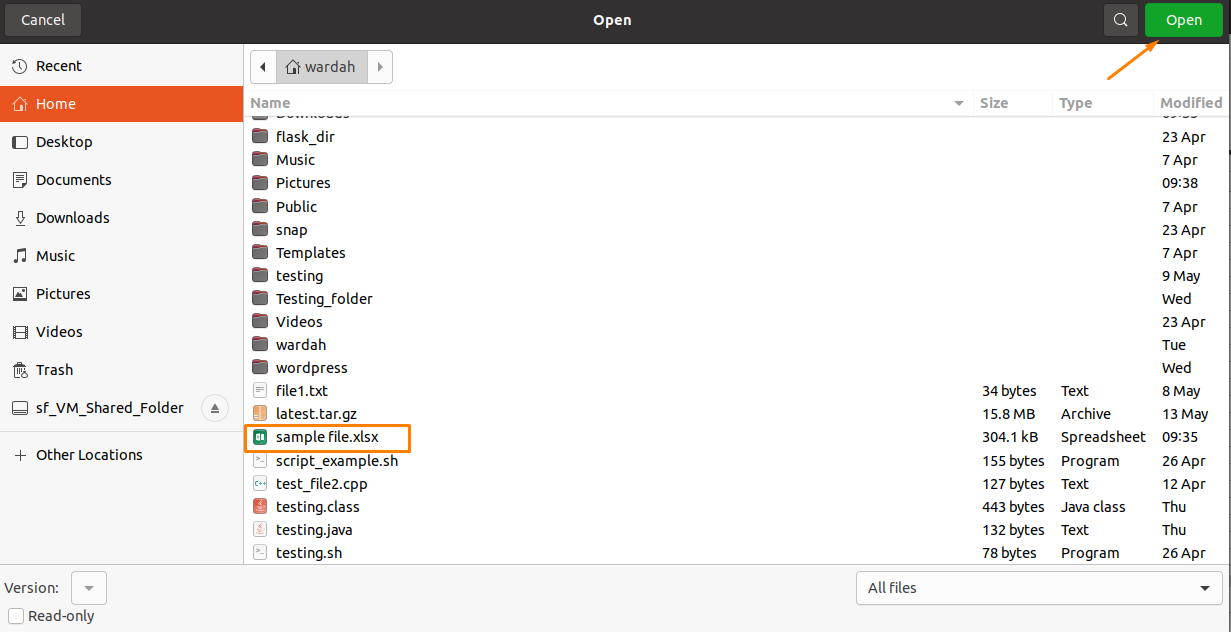Click the wardah path bar button
This screenshot has width=1231, height=632.
[321, 68]
